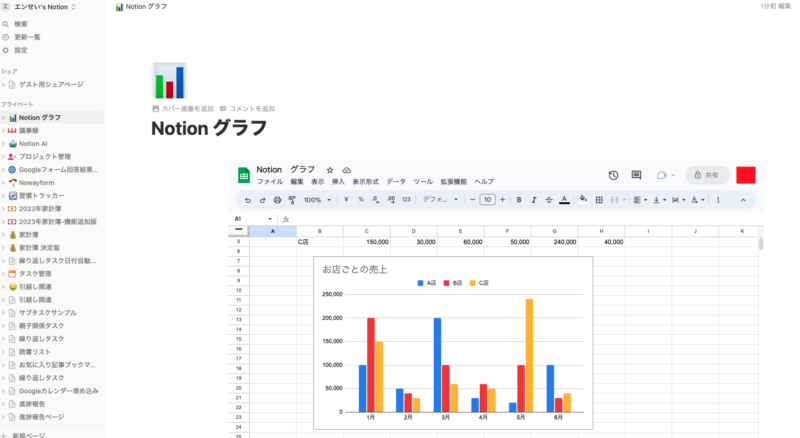This screenshot has width=800, height=438.
Task: Open the データ menu in Sheets
Action: (x=396, y=182)
